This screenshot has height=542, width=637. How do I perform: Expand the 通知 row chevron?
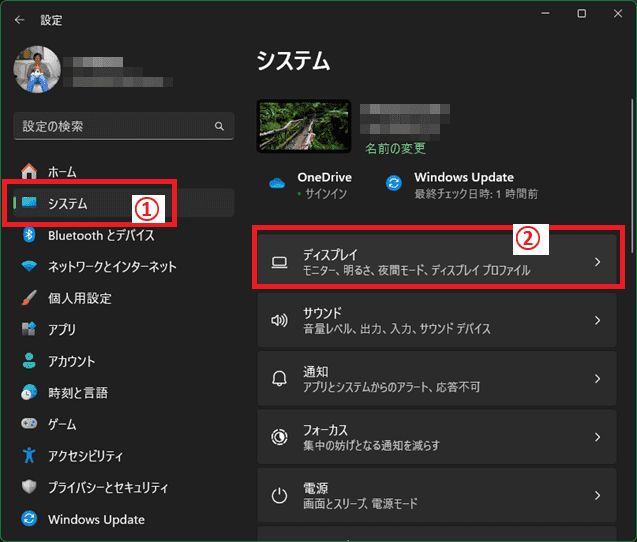point(597,379)
